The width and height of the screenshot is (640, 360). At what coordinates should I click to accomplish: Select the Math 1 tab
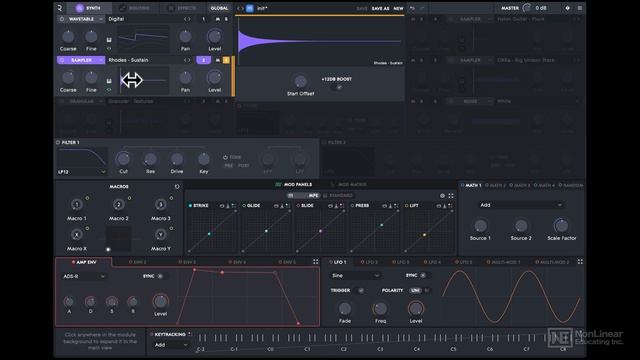tap(471, 185)
